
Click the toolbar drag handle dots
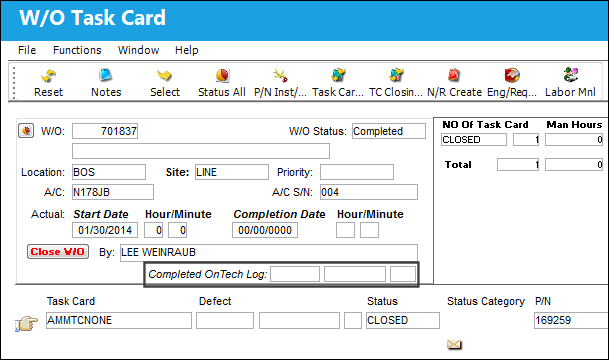(14, 82)
